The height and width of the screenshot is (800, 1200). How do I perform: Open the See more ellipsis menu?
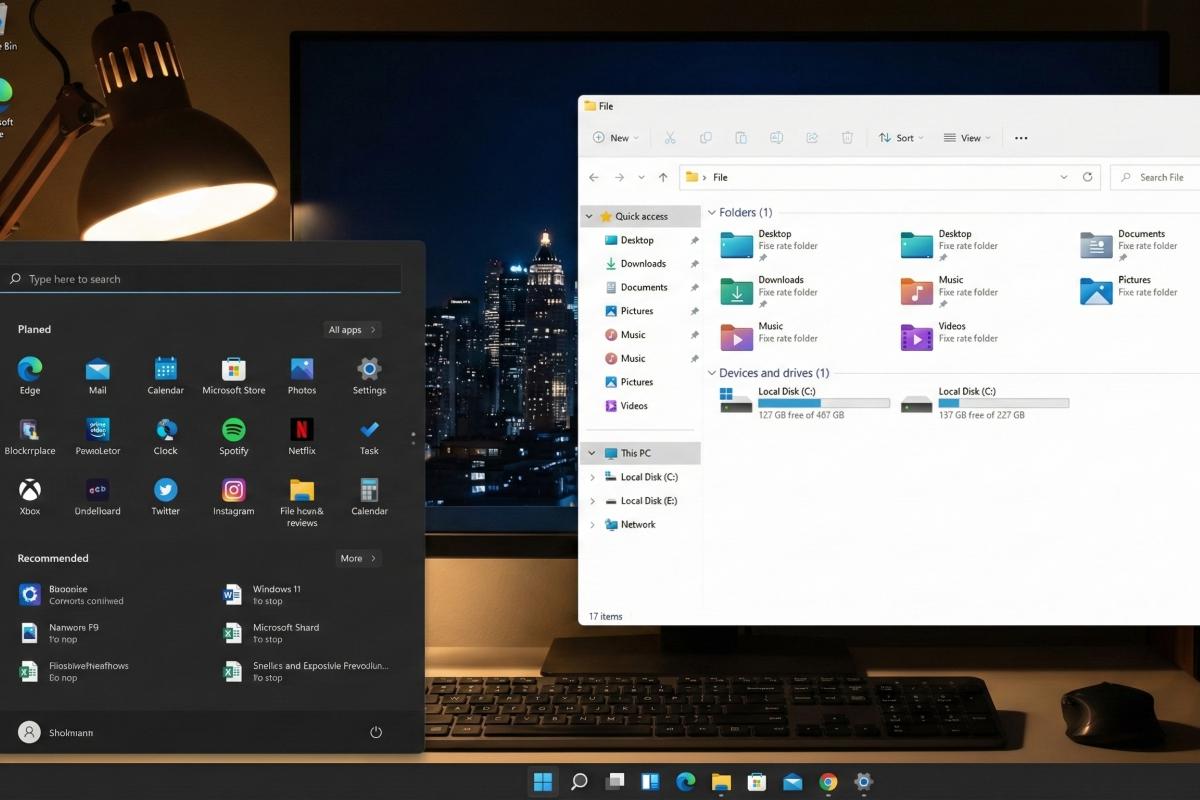[x=1020, y=137]
